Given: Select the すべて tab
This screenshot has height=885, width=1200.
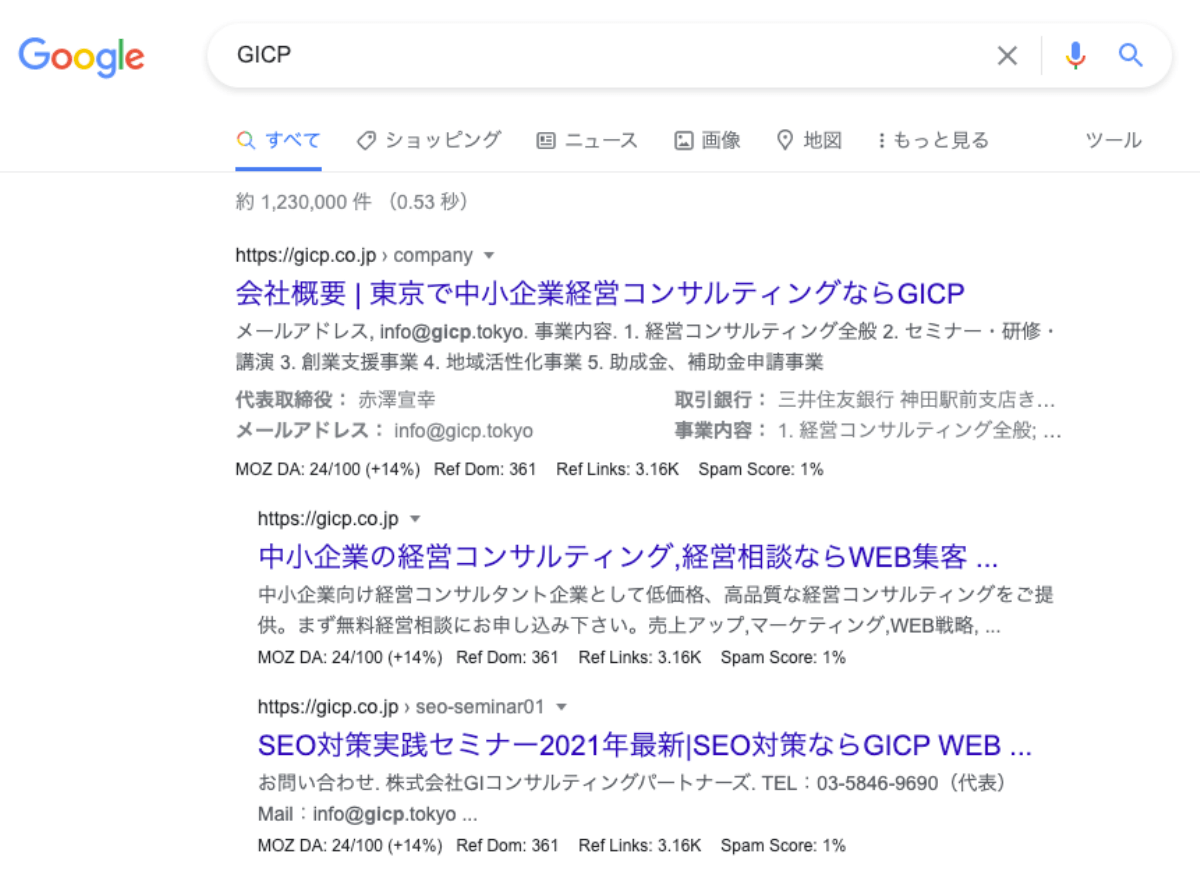Looking at the screenshot, I should point(279,141).
